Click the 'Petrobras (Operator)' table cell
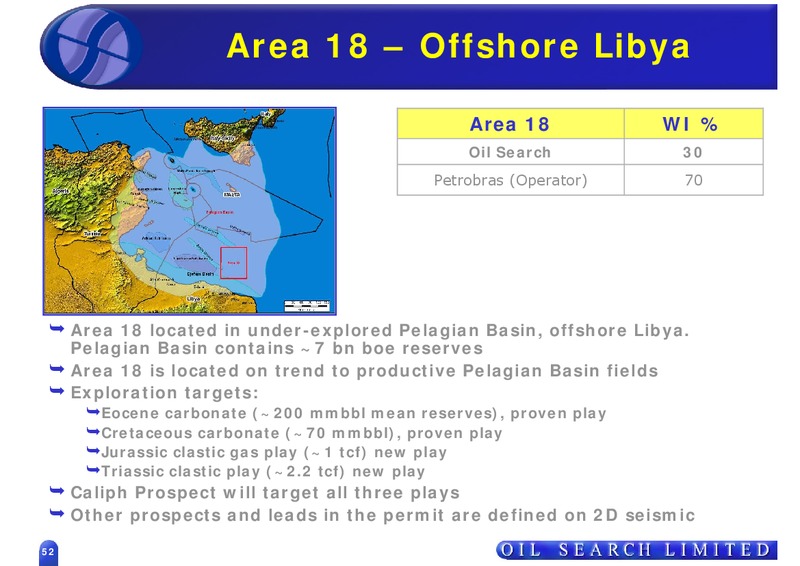This screenshot has width=800, height=566. [x=510, y=180]
